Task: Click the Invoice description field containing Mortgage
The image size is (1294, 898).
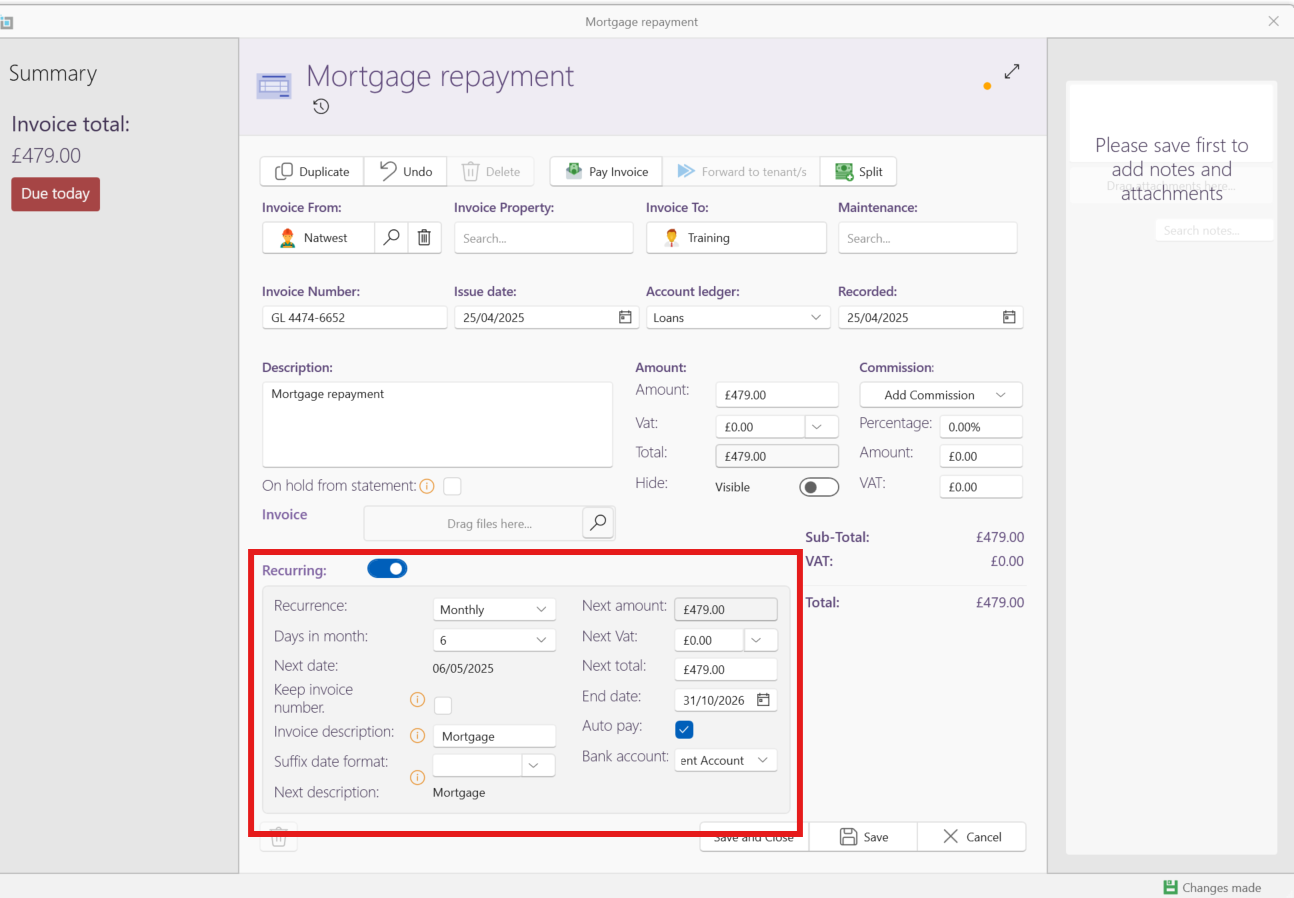Action: [x=494, y=736]
